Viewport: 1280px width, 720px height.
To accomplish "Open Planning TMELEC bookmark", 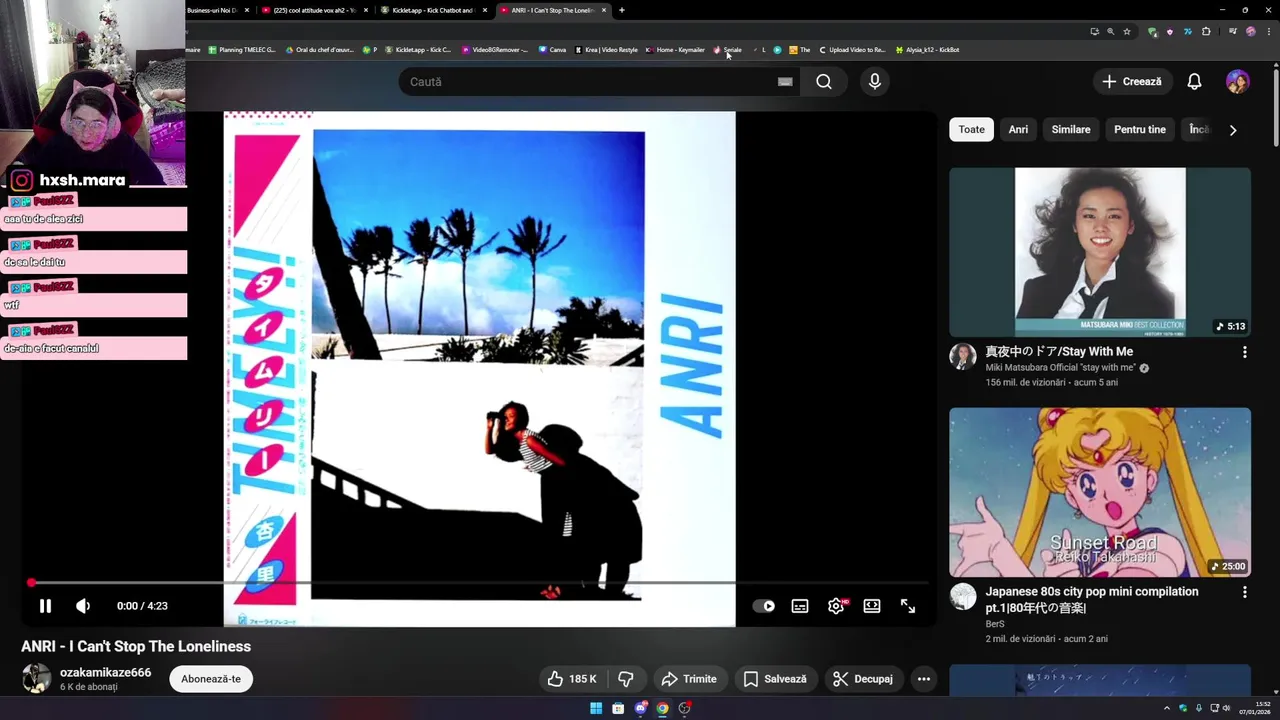I will pos(242,50).
